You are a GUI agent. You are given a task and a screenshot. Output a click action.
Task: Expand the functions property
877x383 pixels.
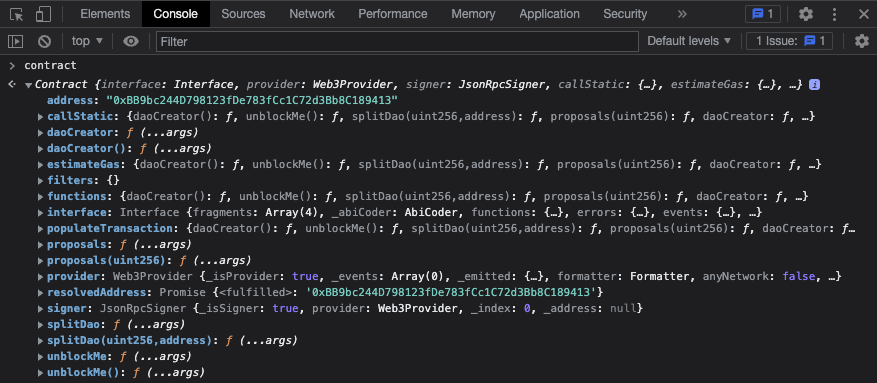[x=40, y=197]
